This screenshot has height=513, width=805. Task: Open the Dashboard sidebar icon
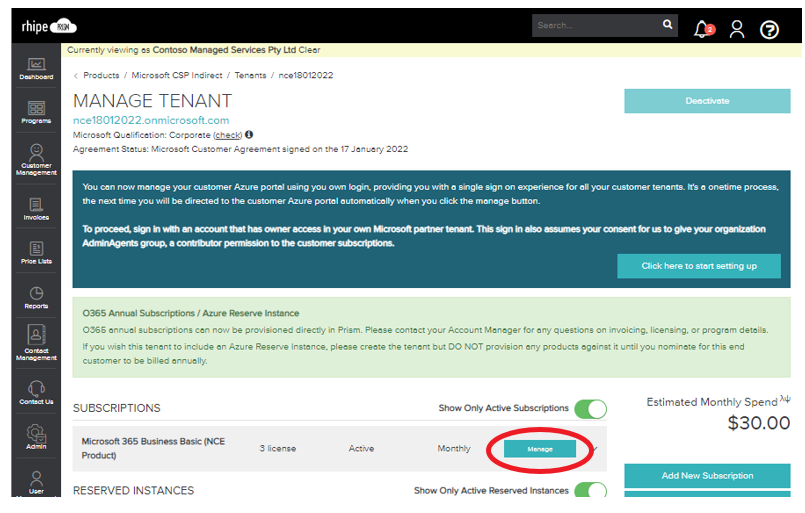[x=36, y=69]
